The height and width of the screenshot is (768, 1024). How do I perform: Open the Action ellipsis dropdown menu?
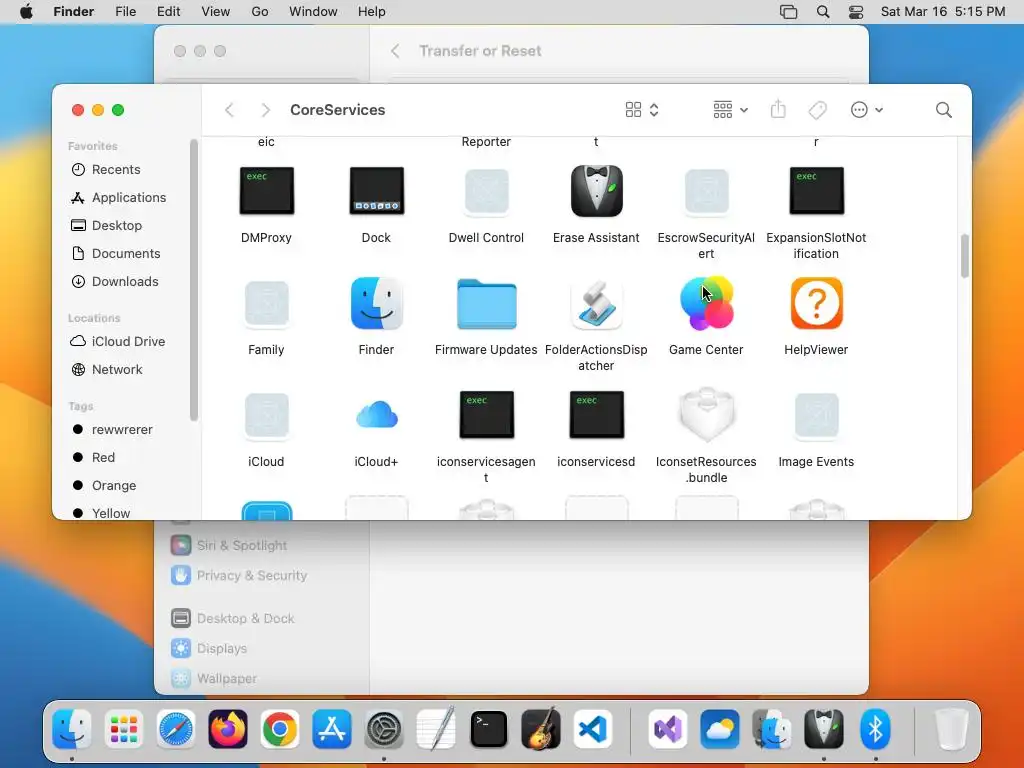(x=867, y=110)
